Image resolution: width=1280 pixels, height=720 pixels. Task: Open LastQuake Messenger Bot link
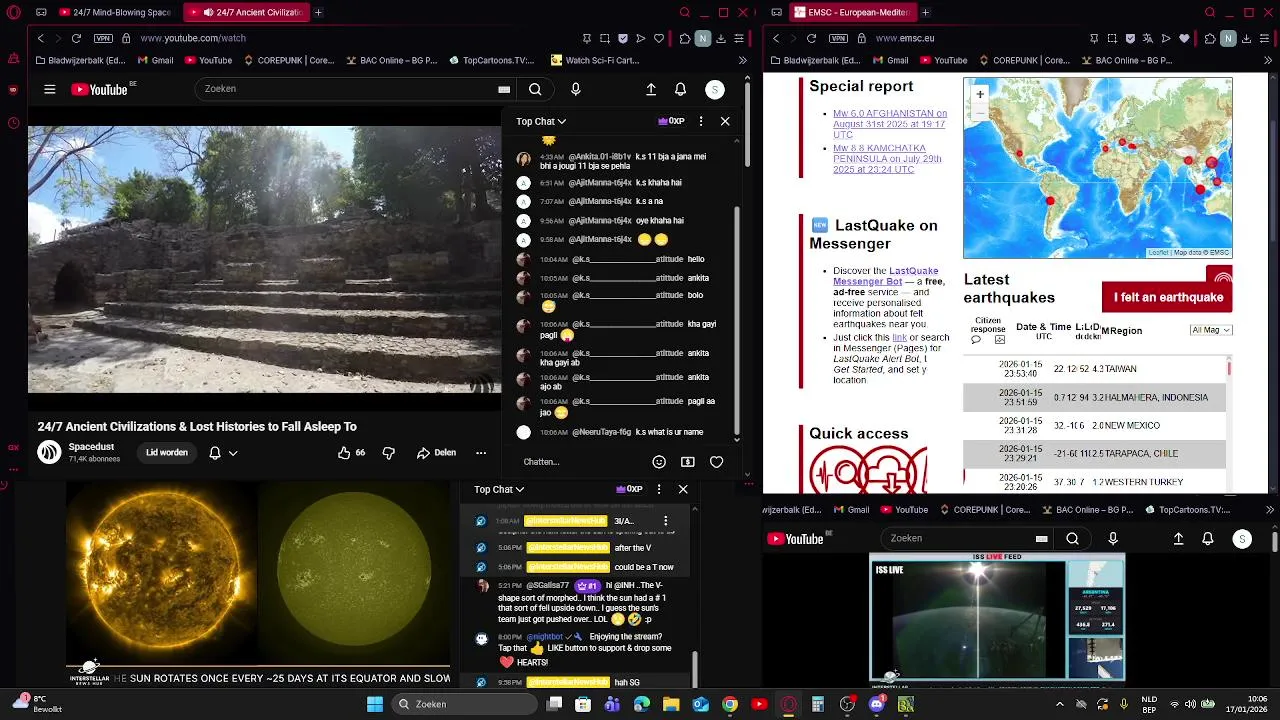pos(886,276)
